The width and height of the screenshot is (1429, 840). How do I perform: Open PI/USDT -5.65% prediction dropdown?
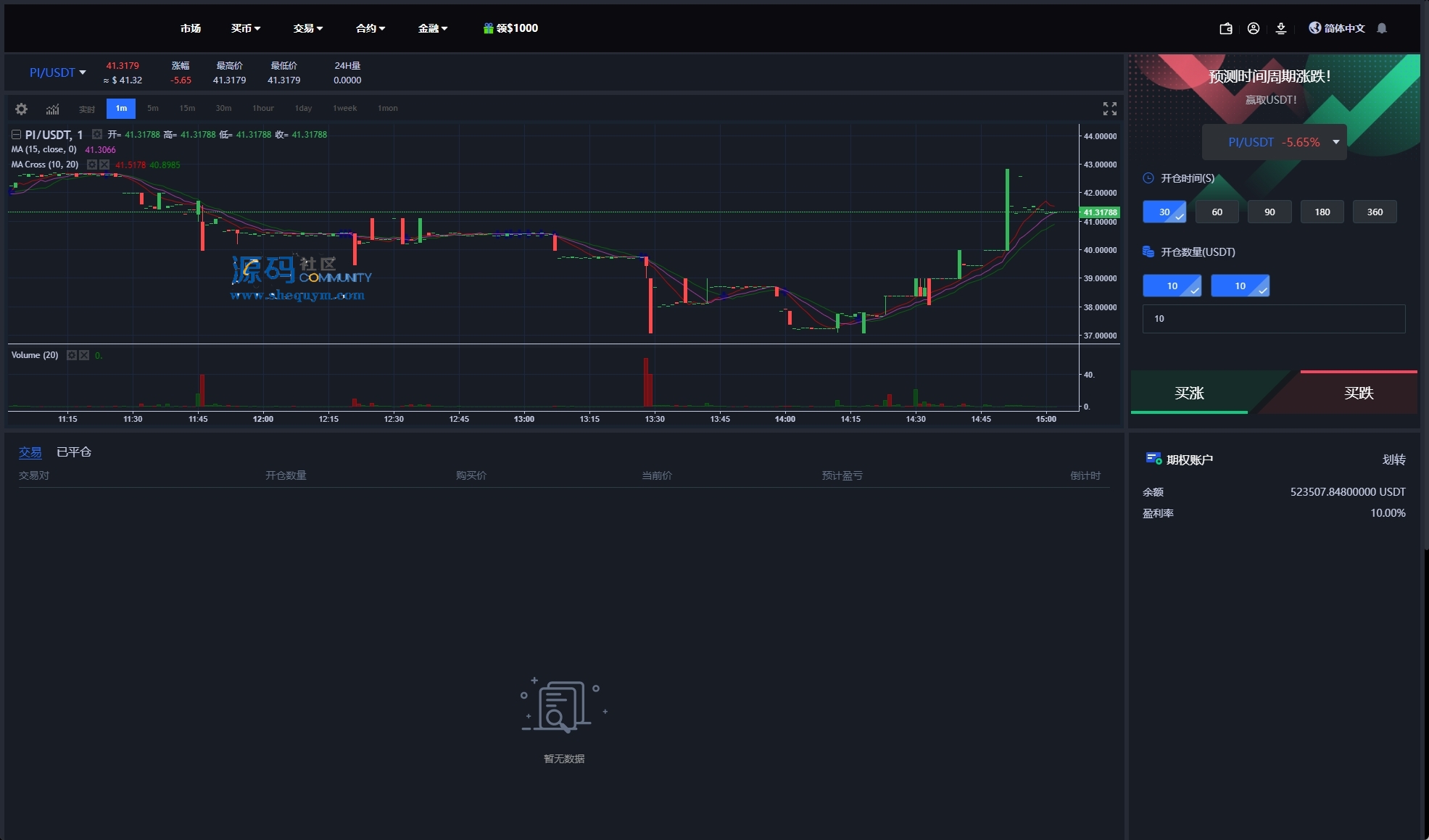[x=1274, y=142]
